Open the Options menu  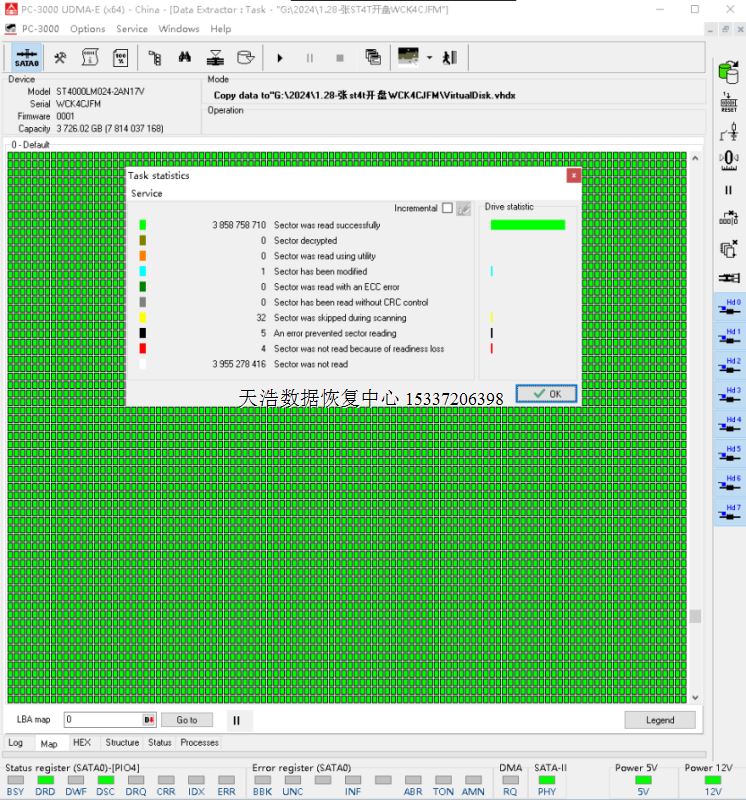(88, 29)
